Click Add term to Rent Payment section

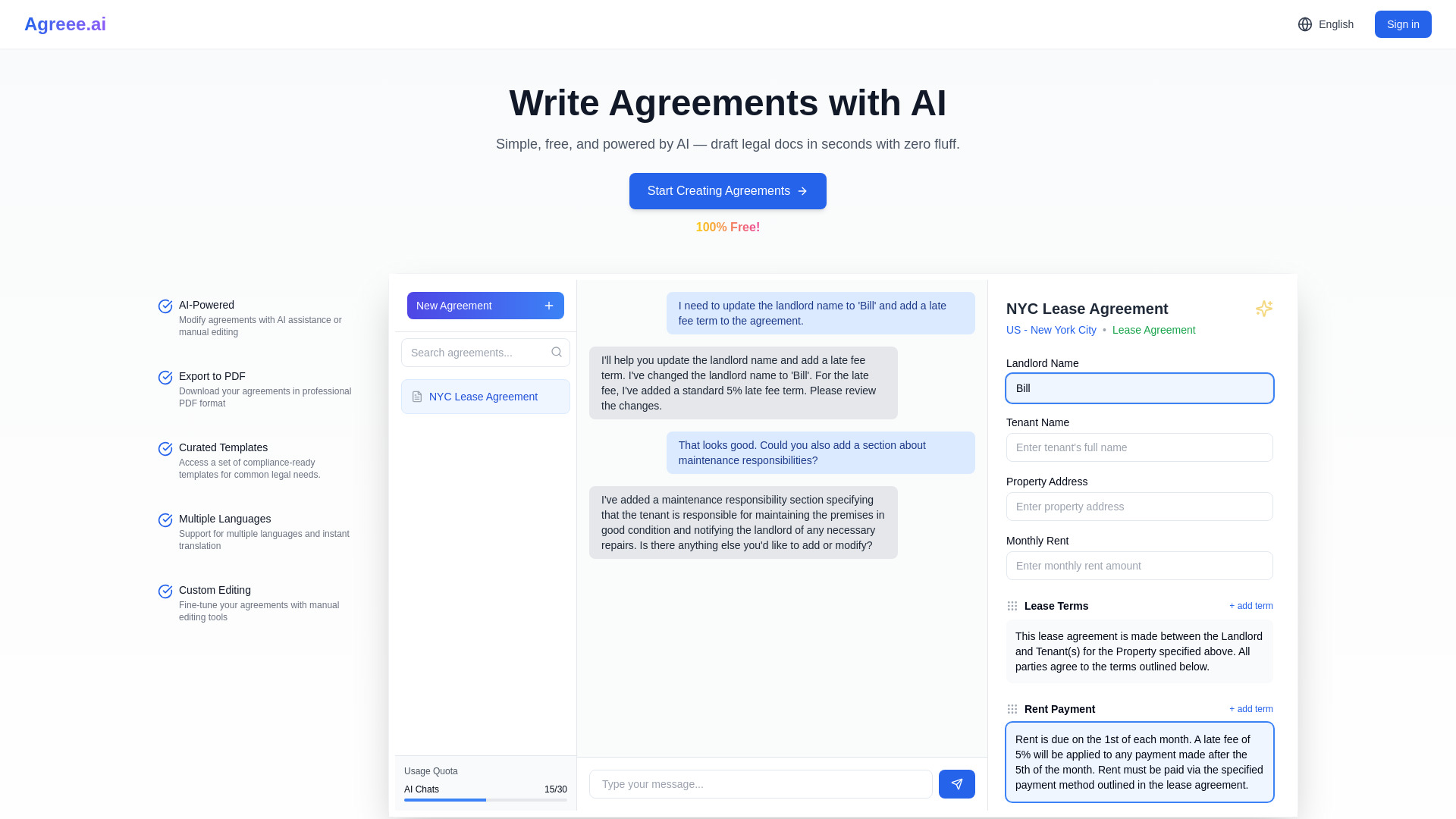tap(1251, 708)
